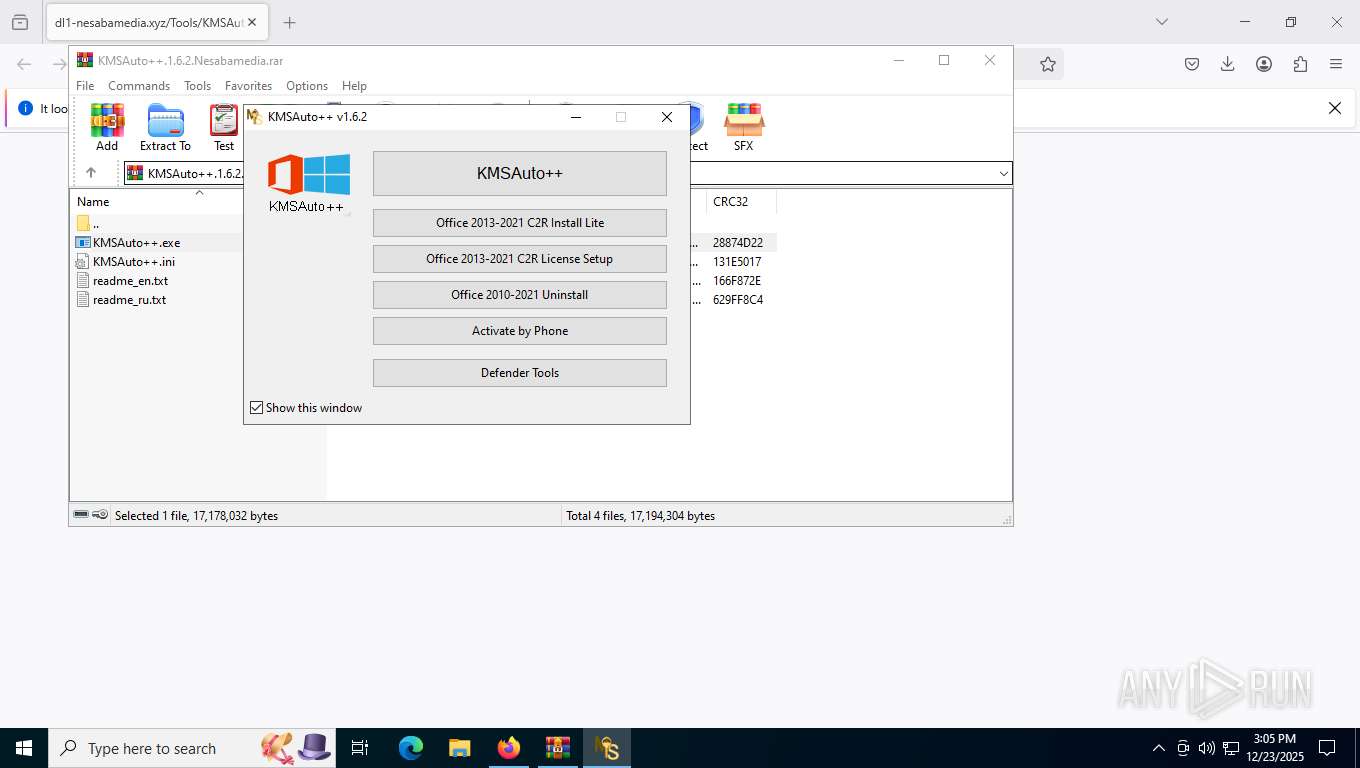Open the Favorites menu
The image size is (1360, 768).
point(248,86)
